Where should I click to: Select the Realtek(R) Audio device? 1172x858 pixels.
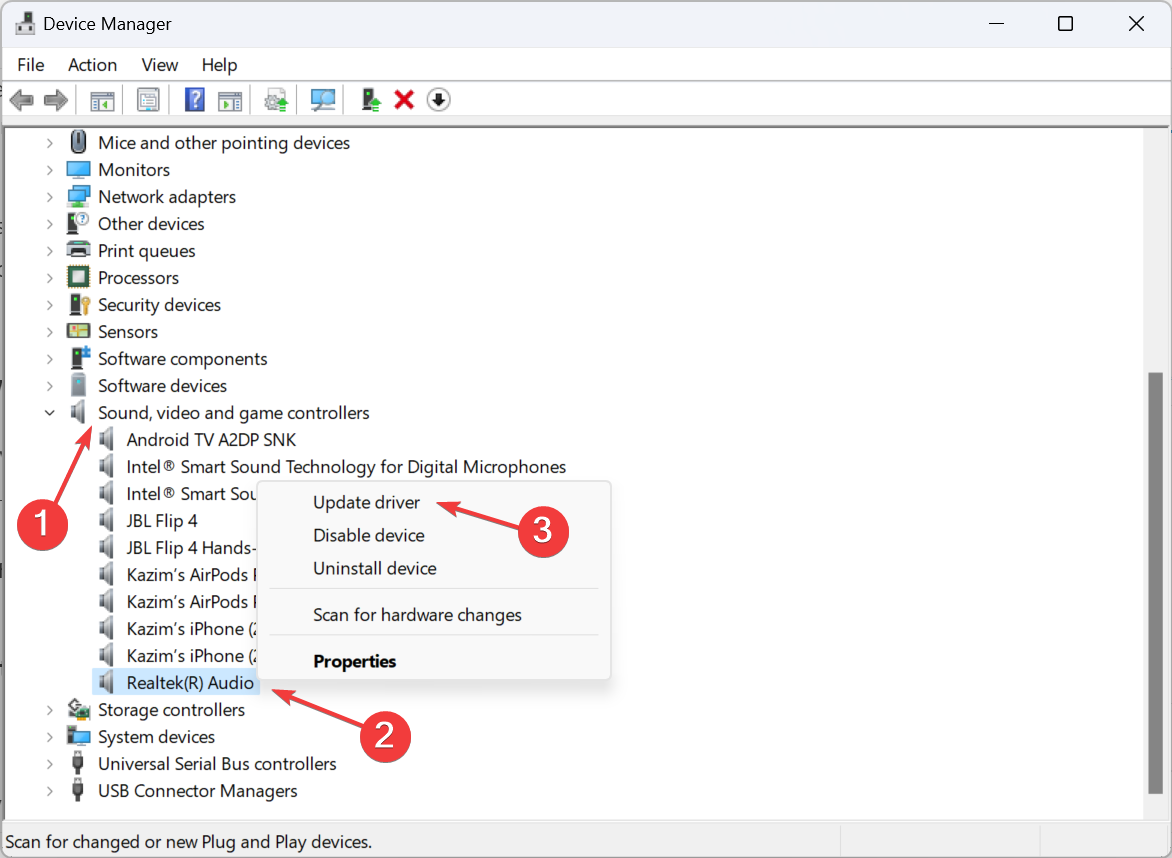pyautogui.click(x=190, y=682)
